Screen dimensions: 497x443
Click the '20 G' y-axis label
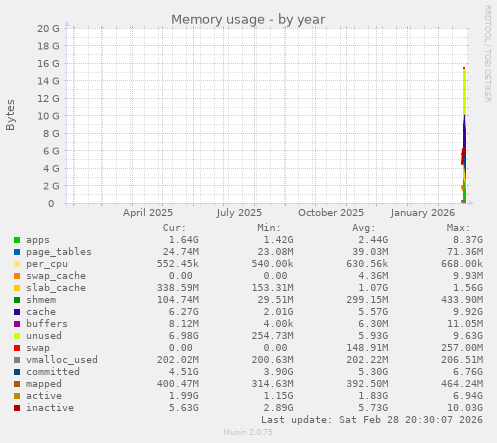click(48, 29)
